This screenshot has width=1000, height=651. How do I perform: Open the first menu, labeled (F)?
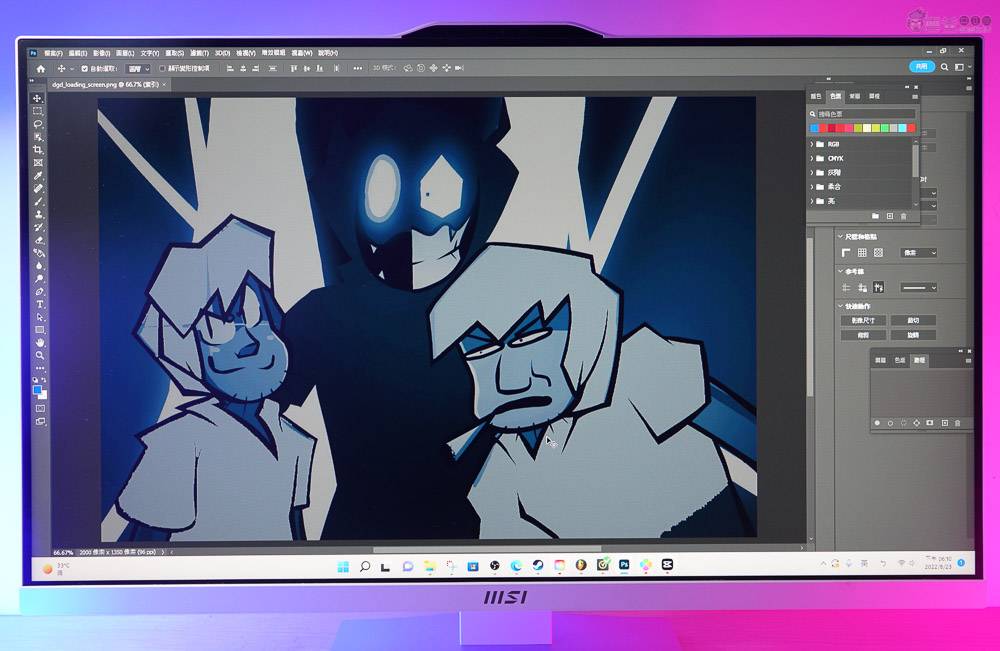[x=53, y=53]
